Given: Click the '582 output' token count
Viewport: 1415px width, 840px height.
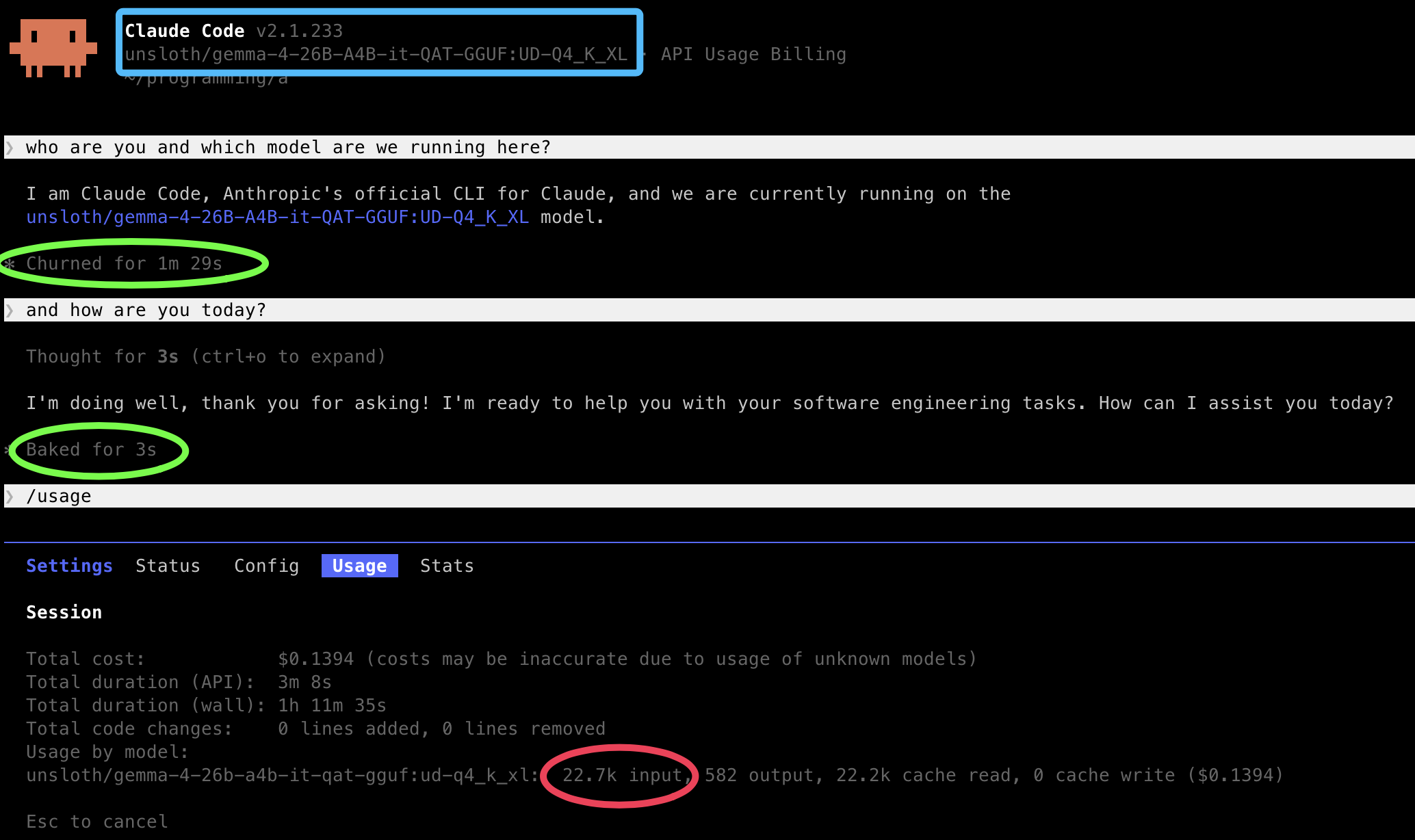Looking at the screenshot, I should pyautogui.click(x=759, y=775).
